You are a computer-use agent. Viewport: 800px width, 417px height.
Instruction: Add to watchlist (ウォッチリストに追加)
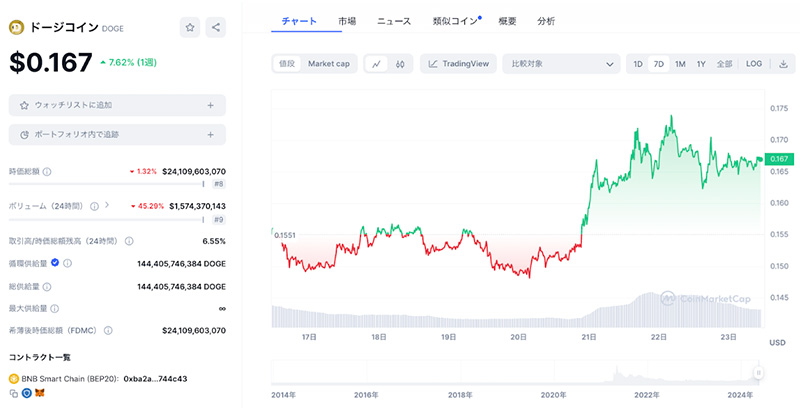(x=117, y=105)
